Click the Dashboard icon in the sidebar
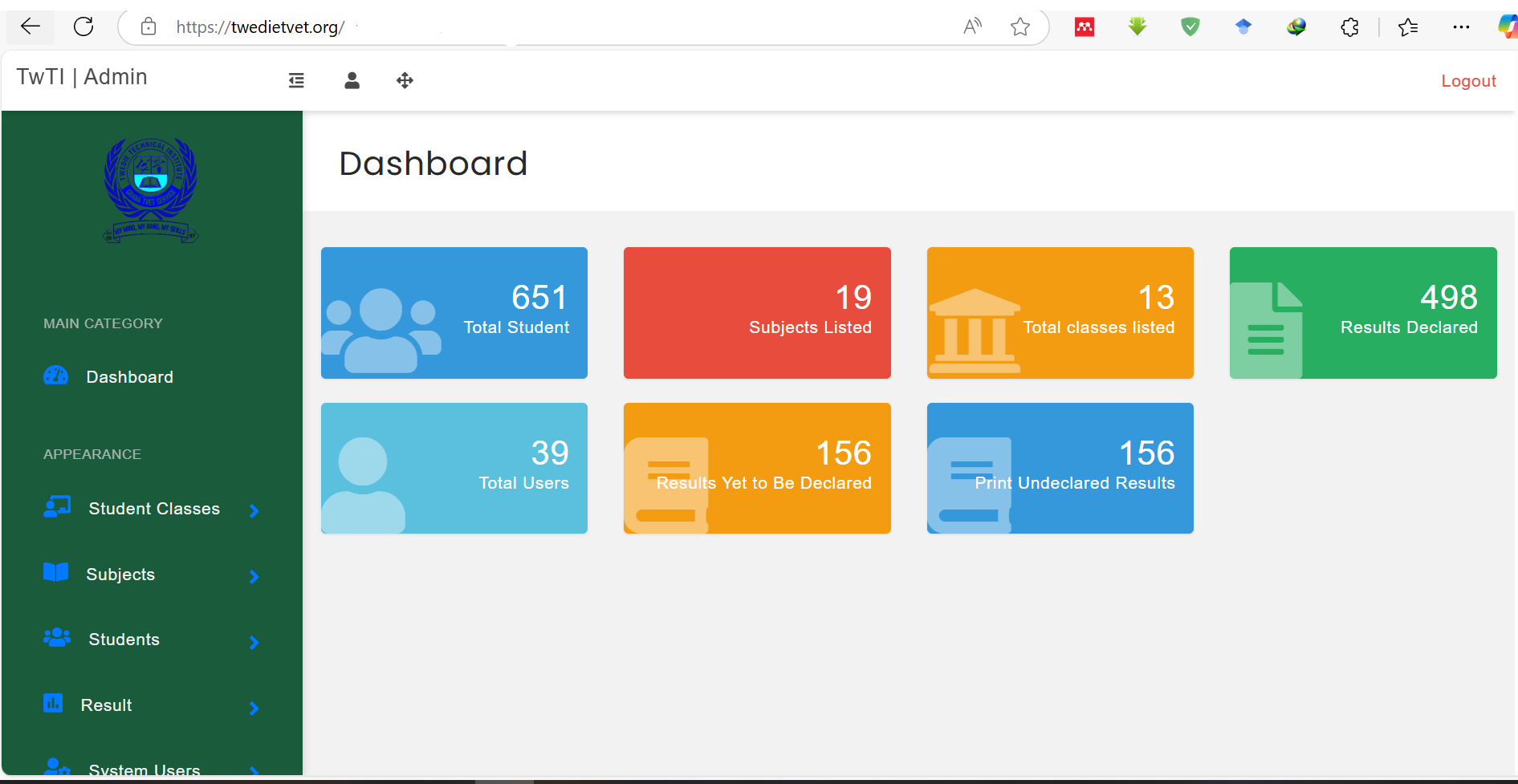The image size is (1518, 784). click(x=55, y=375)
